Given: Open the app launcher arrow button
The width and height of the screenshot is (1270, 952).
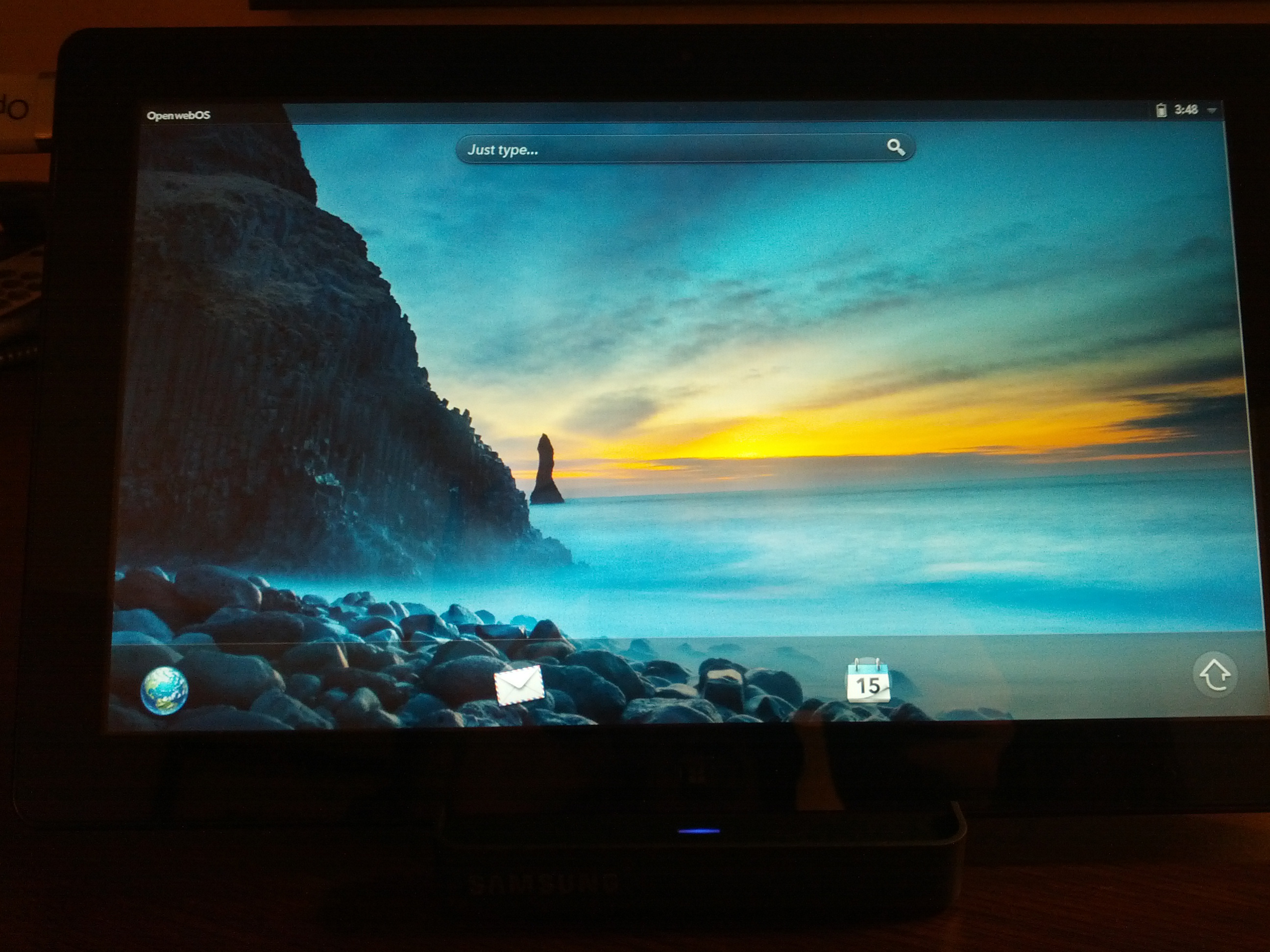Looking at the screenshot, I should (x=1215, y=675).
